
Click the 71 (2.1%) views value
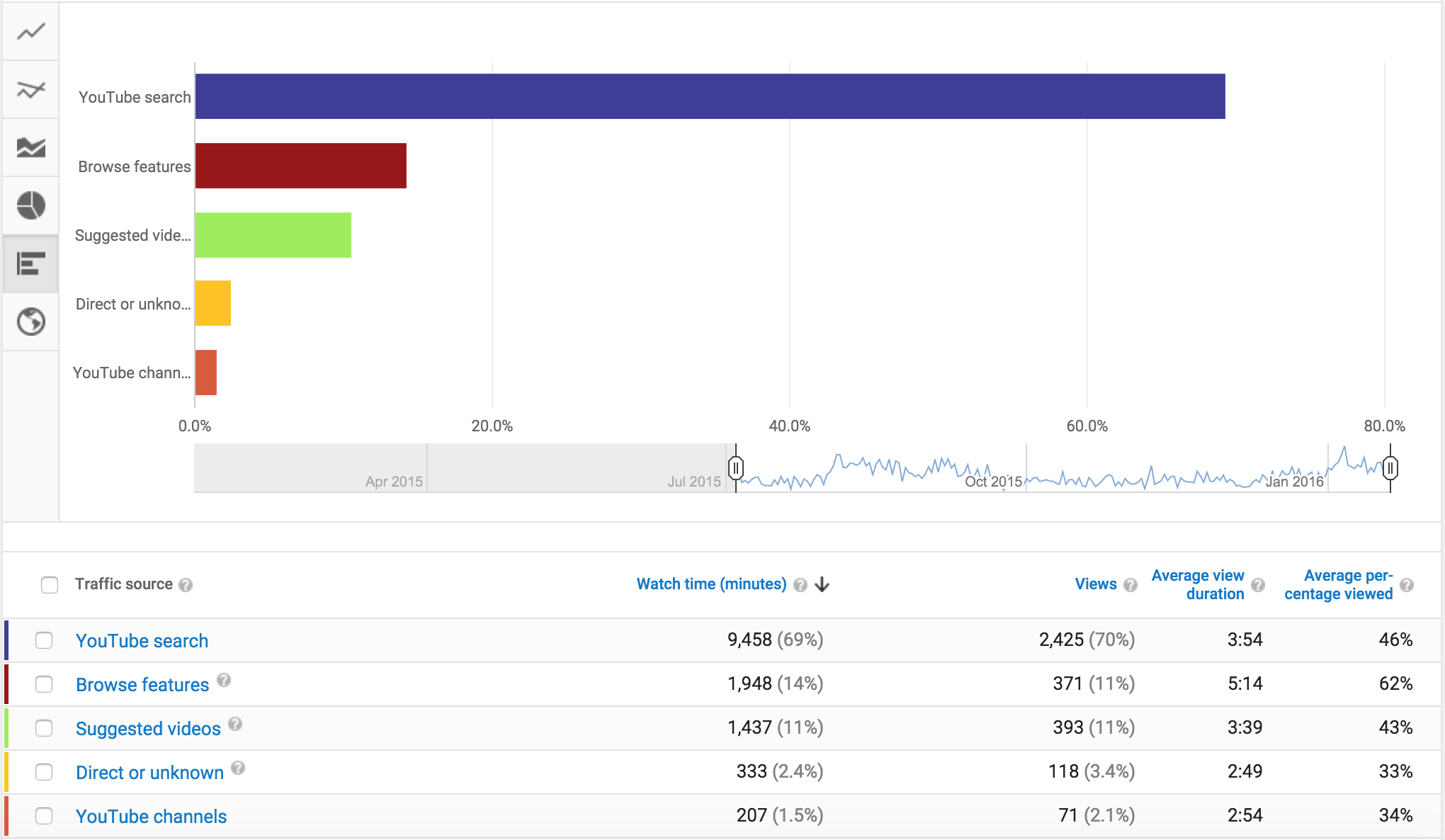(x=1096, y=815)
